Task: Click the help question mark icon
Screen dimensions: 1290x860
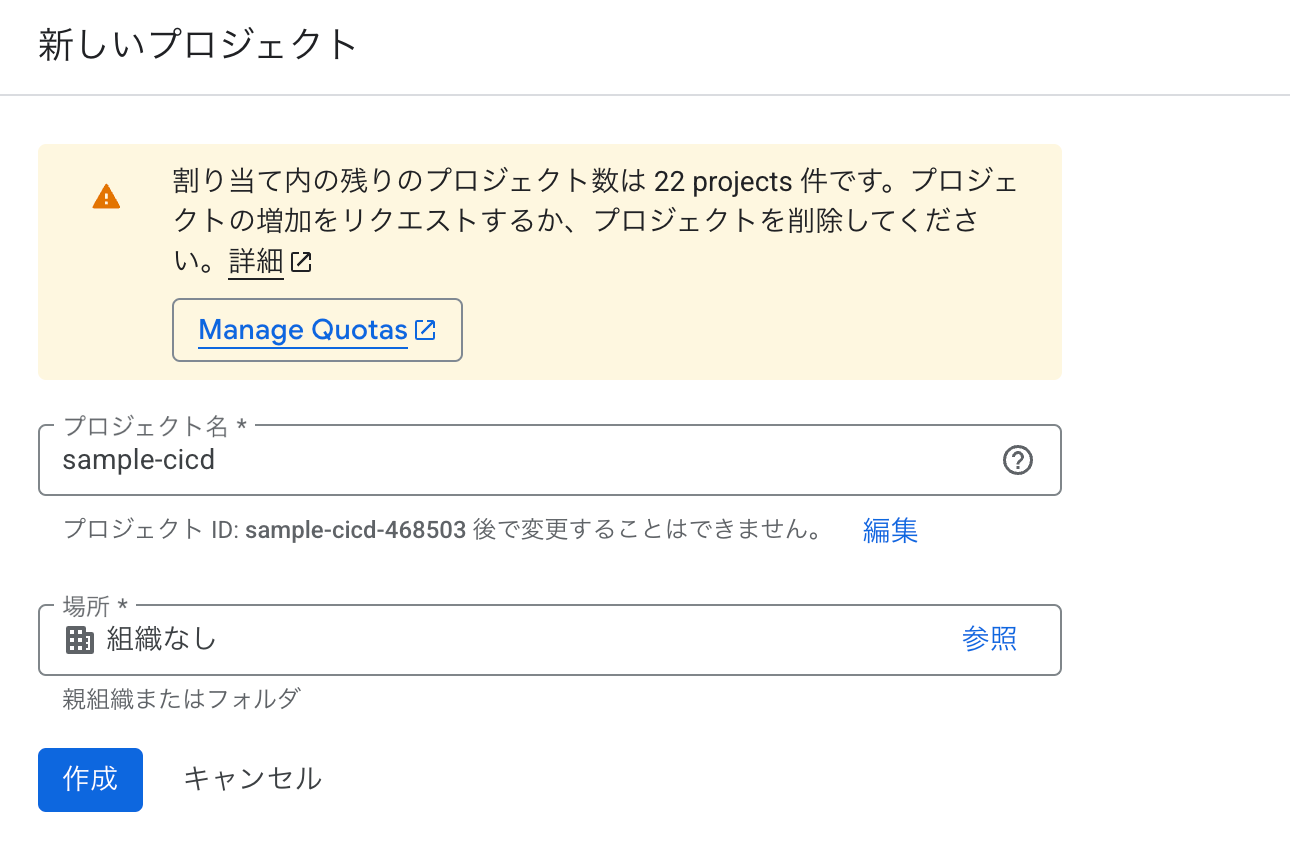Action: (x=1017, y=460)
